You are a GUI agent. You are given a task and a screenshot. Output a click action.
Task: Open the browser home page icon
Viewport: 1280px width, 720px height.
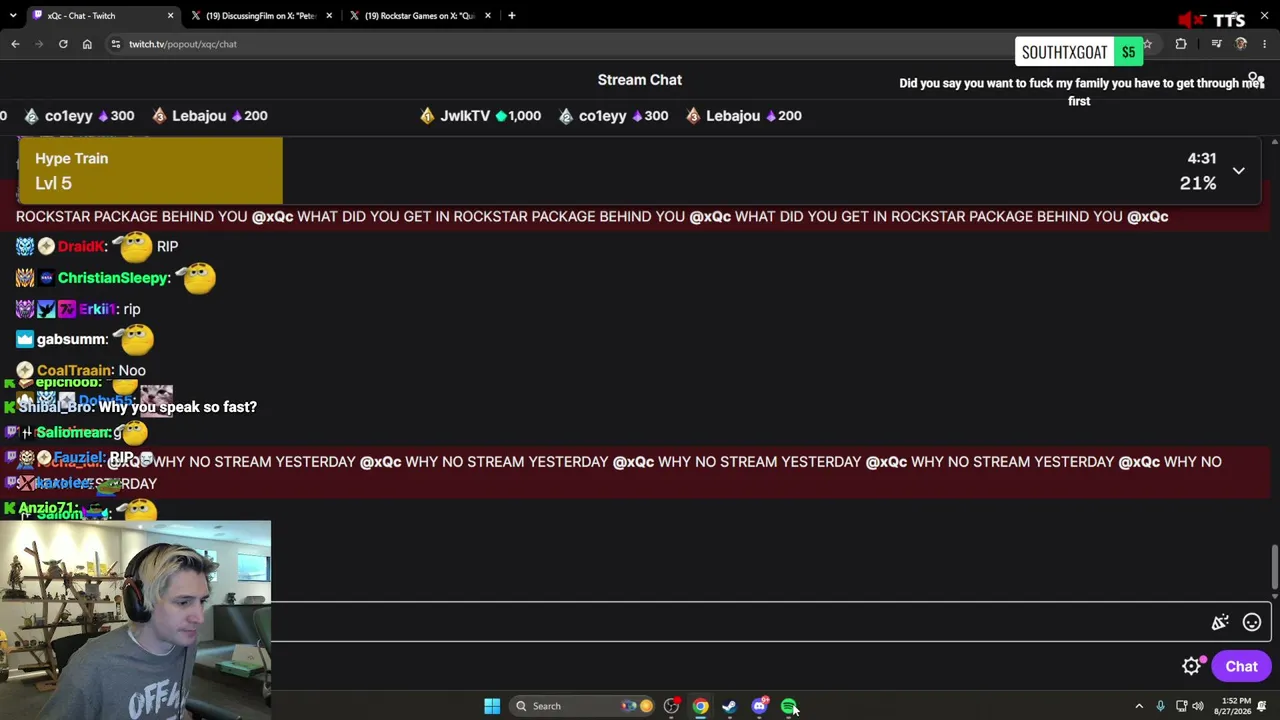(x=87, y=44)
